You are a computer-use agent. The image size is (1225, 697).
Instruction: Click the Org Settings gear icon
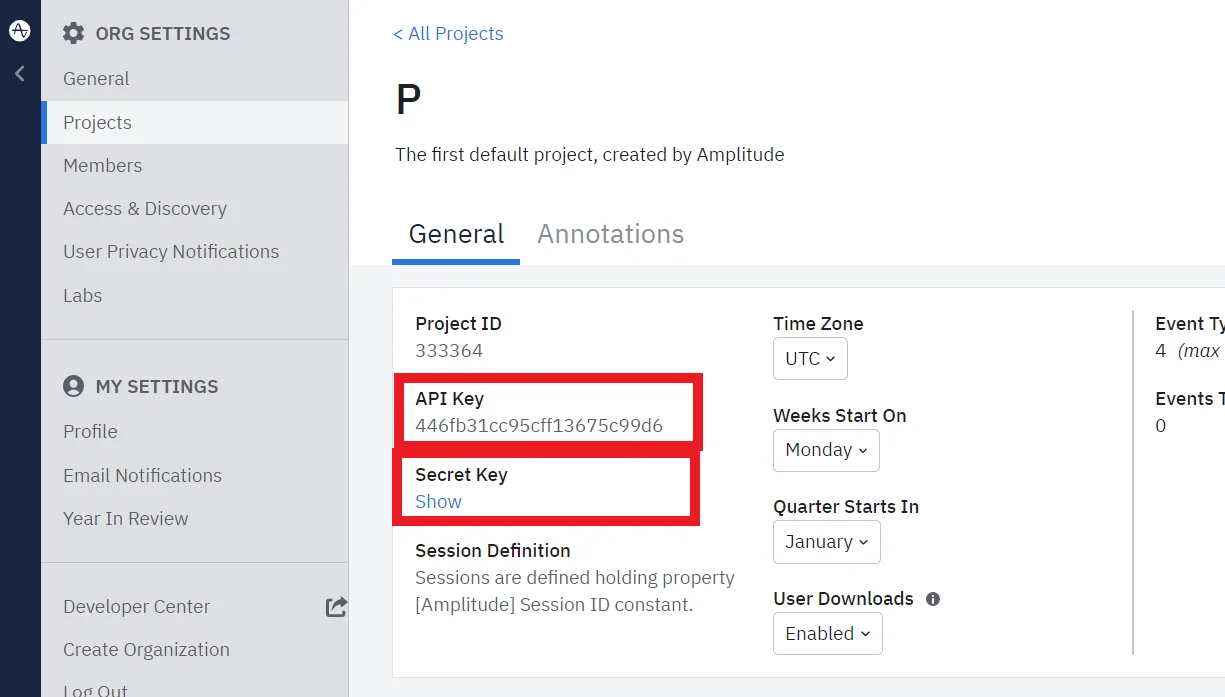pos(73,33)
